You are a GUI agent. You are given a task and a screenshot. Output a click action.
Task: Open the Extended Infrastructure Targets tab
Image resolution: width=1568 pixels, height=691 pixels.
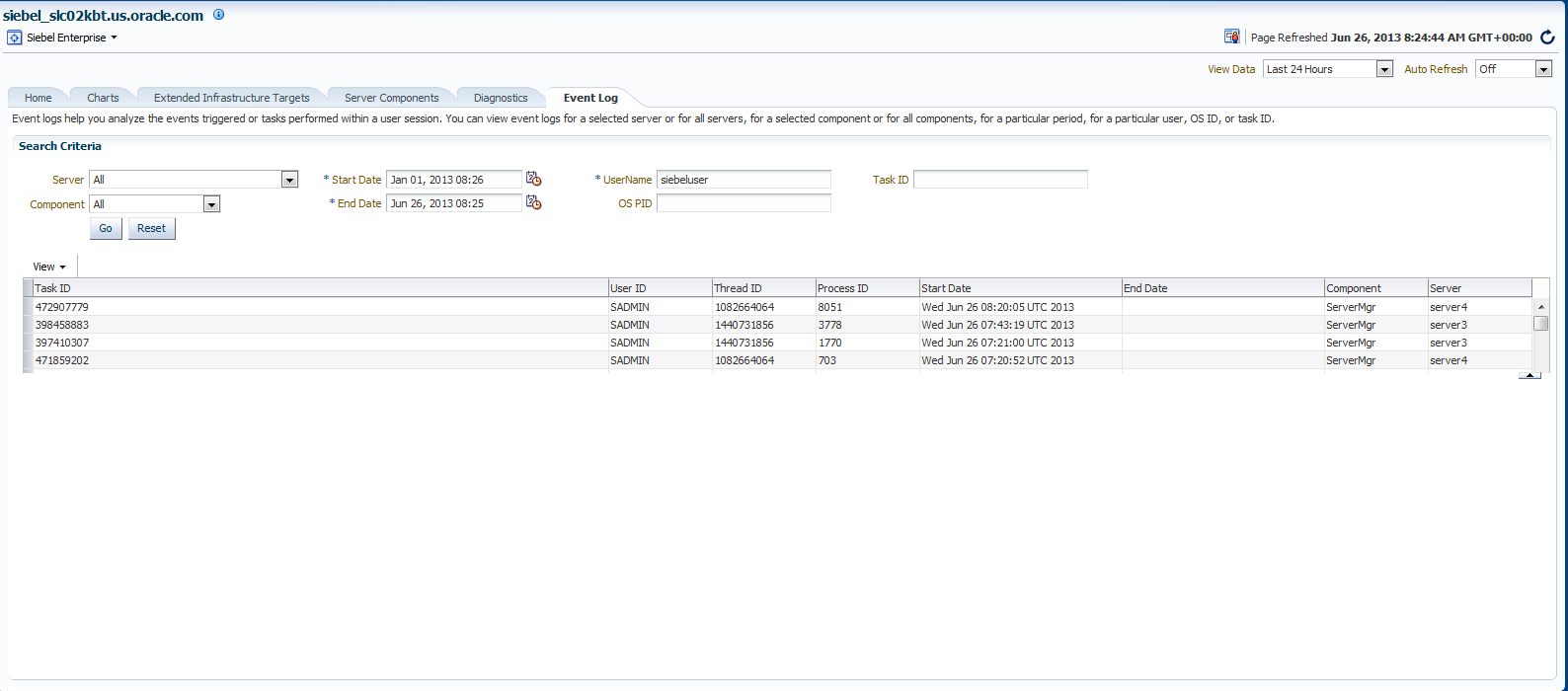click(x=232, y=98)
